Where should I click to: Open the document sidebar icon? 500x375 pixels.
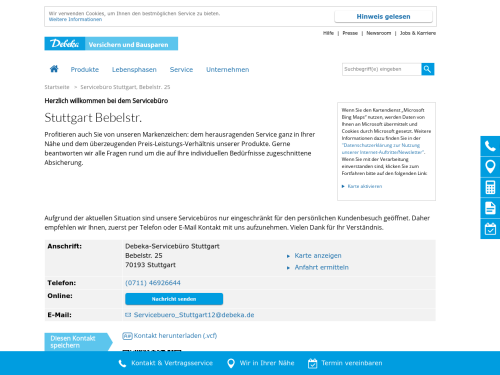click(x=490, y=208)
